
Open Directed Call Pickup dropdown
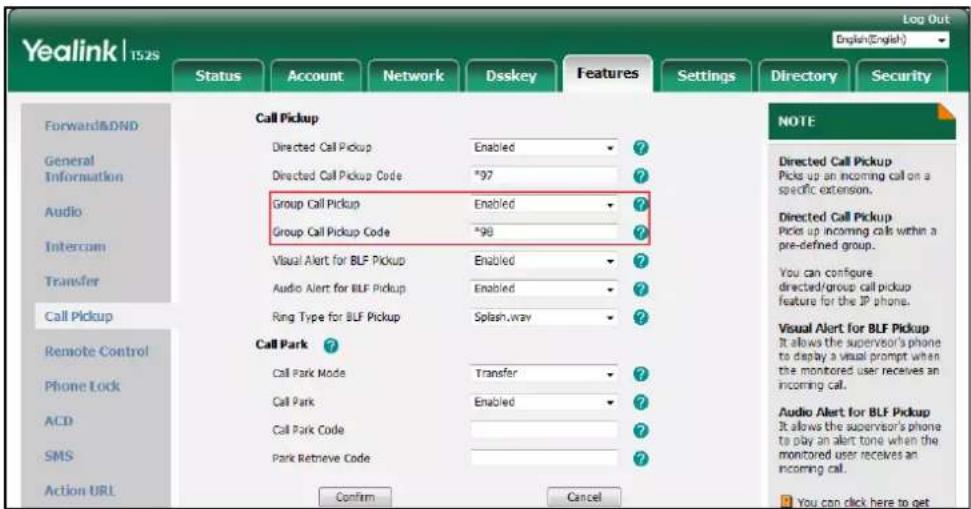coord(544,147)
